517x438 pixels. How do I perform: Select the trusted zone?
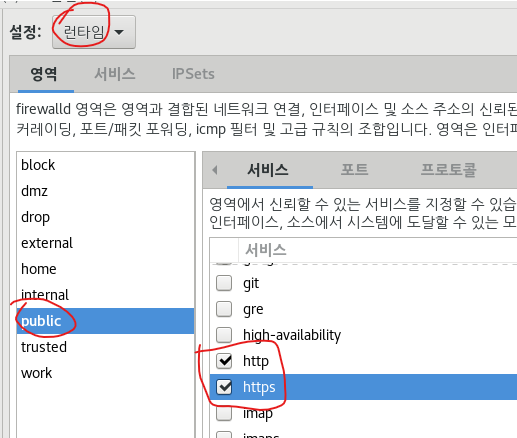coord(105,347)
